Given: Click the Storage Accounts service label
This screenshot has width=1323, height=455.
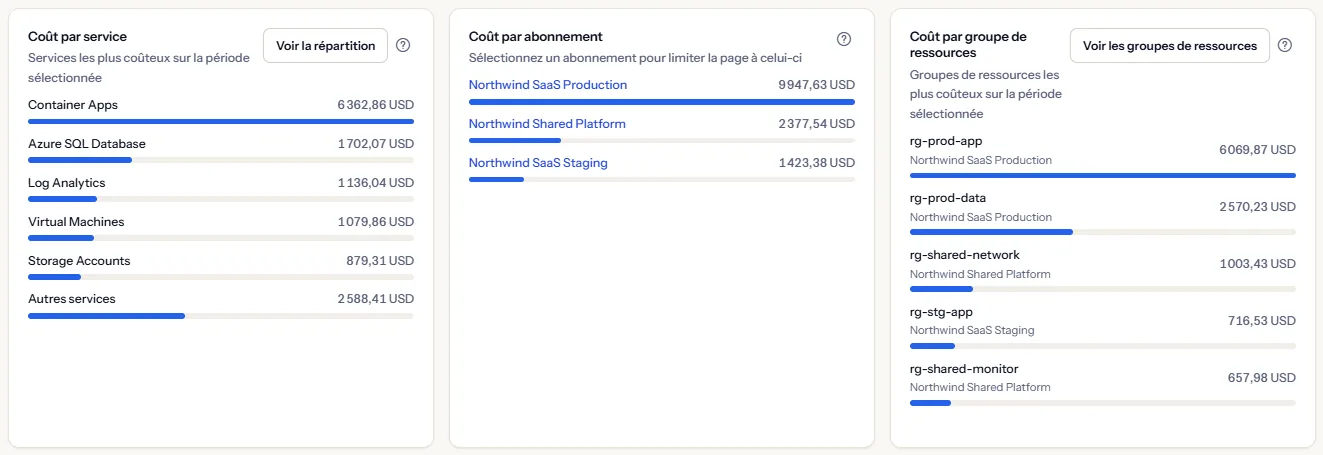Looking at the screenshot, I should (x=79, y=261).
